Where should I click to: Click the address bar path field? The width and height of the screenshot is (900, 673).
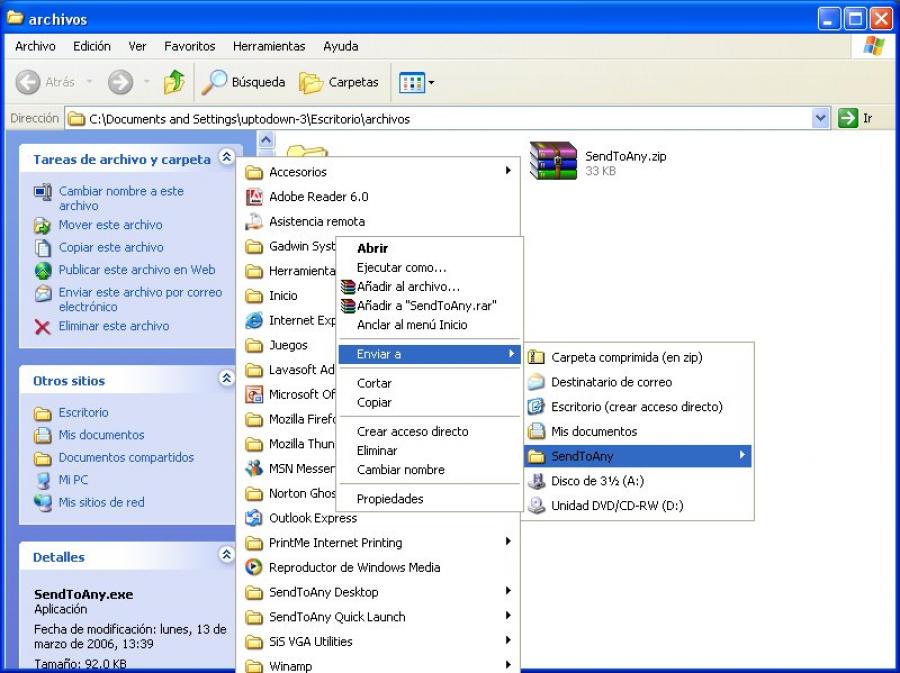439,119
